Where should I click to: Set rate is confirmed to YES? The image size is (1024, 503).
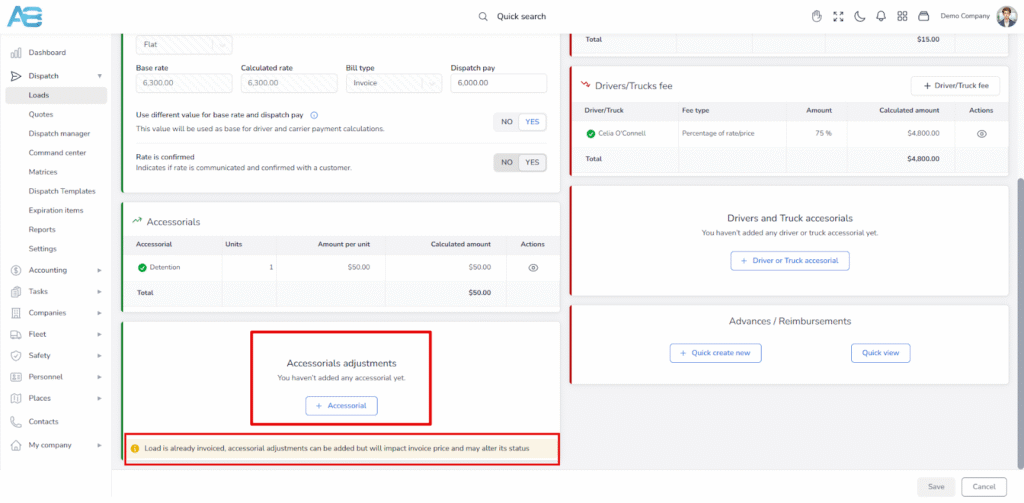(532, 162)
